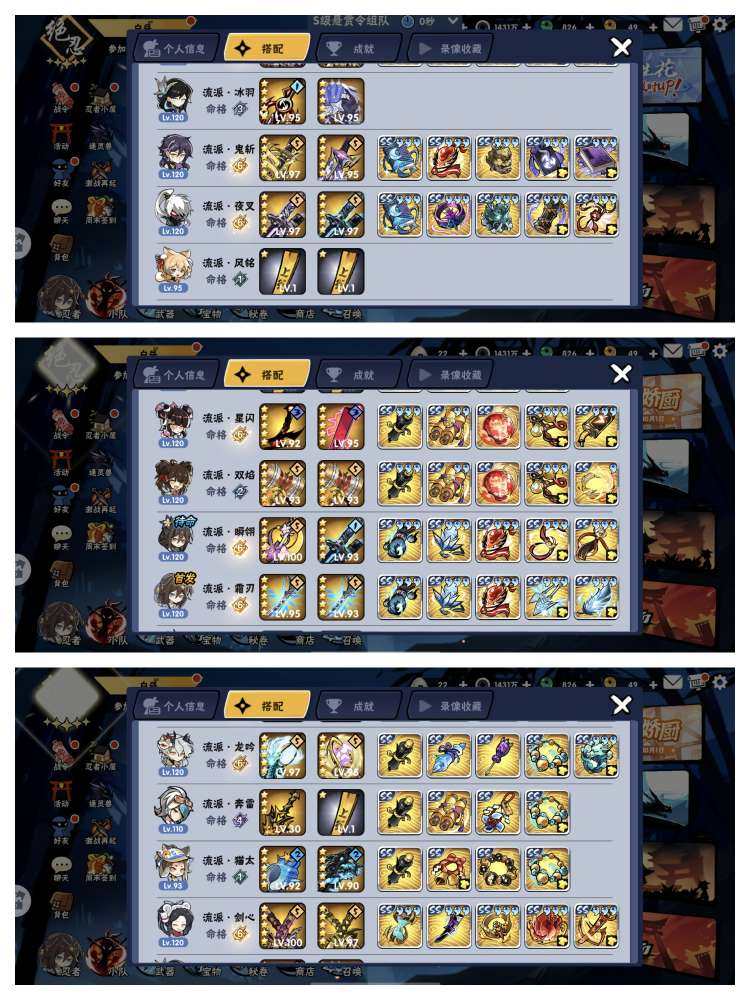Open the 流派·冰羽 ninja avatar

coord(173,100)
